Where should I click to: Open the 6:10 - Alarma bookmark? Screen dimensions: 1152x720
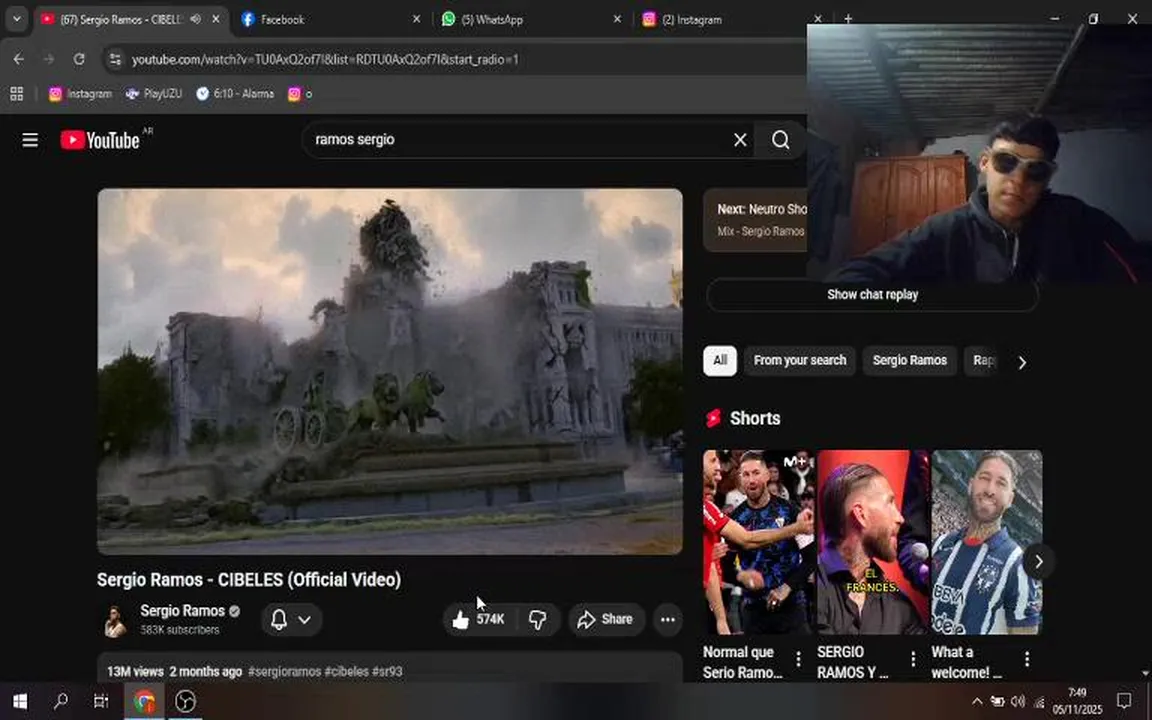pyautogui.click(x=235, y=94)
